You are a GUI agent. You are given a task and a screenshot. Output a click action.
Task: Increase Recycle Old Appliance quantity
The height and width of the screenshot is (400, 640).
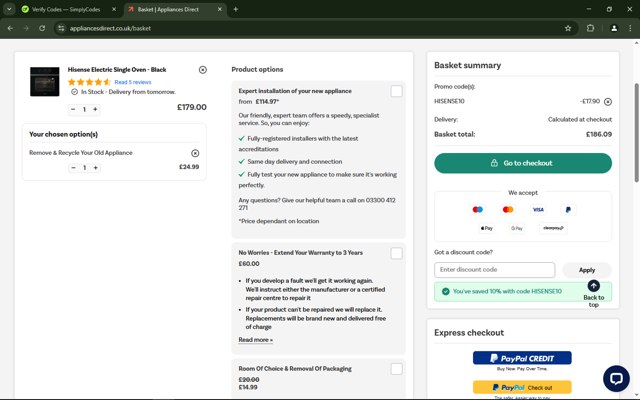click(x=96, y=167)
